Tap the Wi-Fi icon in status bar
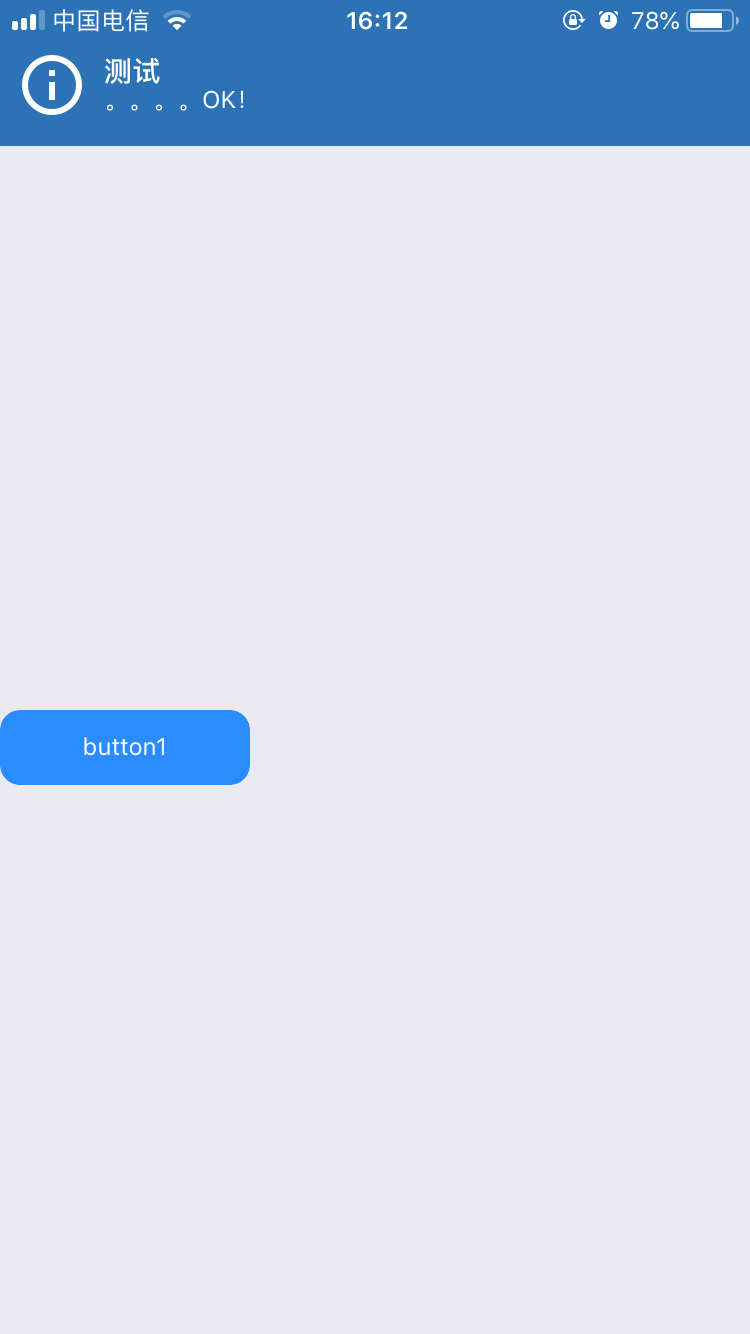Viewport: 750px width, 1334px height. [x=177, y=20]
